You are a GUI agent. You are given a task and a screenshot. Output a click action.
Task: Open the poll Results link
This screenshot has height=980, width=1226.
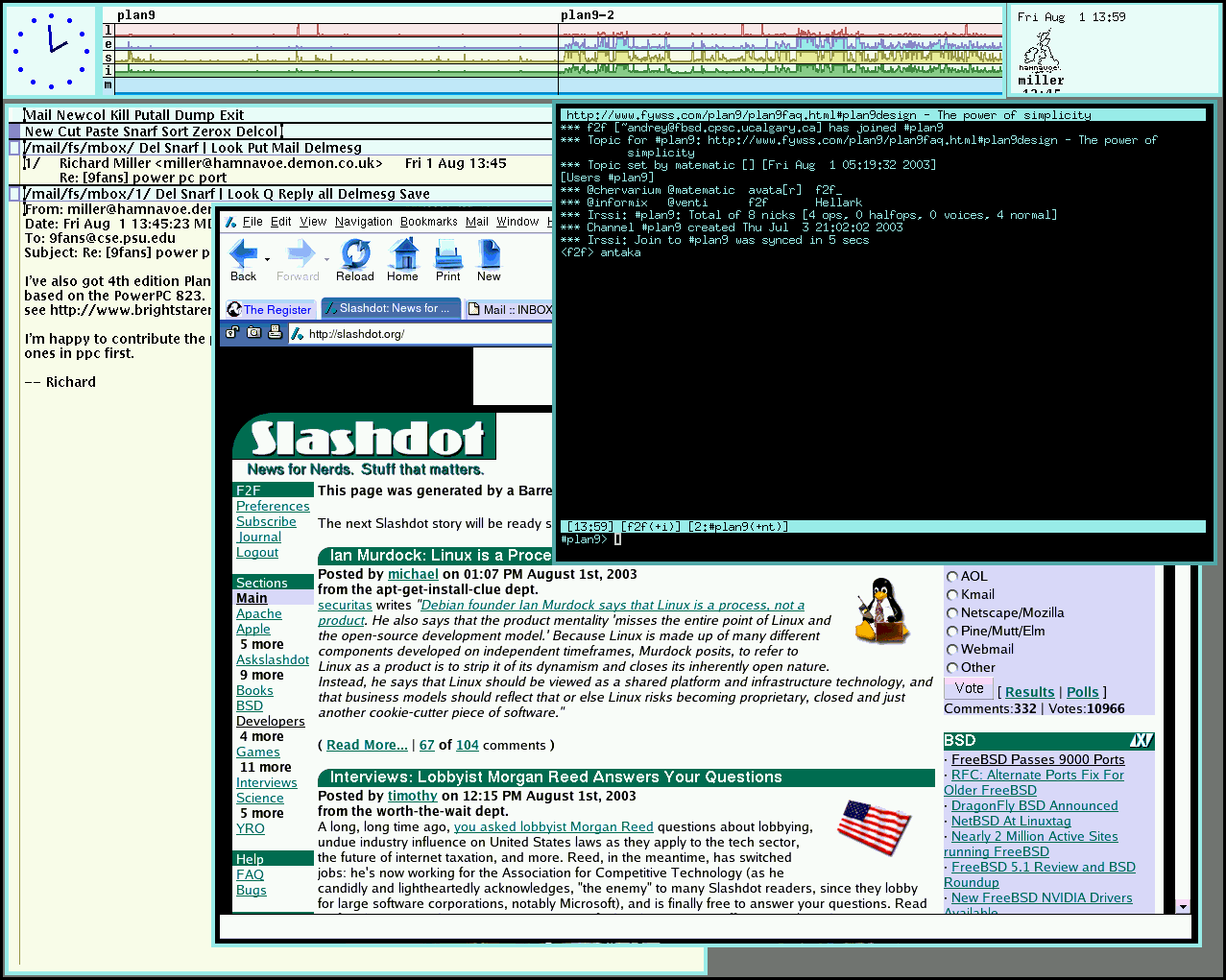click(1030, 692)
